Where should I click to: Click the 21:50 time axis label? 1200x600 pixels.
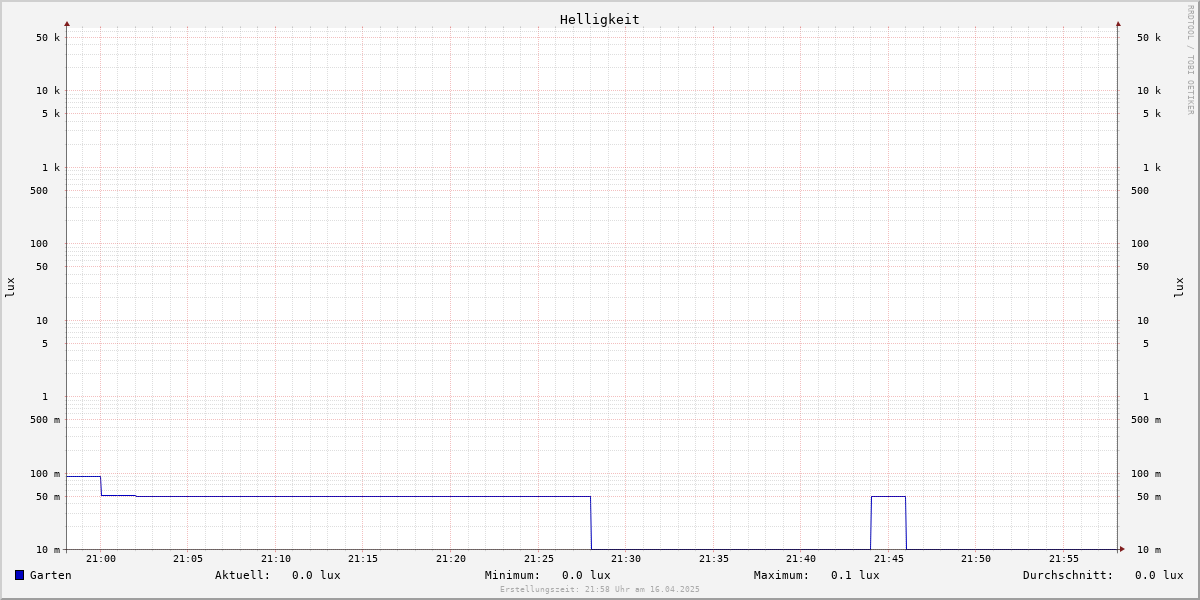coord(976,559)
